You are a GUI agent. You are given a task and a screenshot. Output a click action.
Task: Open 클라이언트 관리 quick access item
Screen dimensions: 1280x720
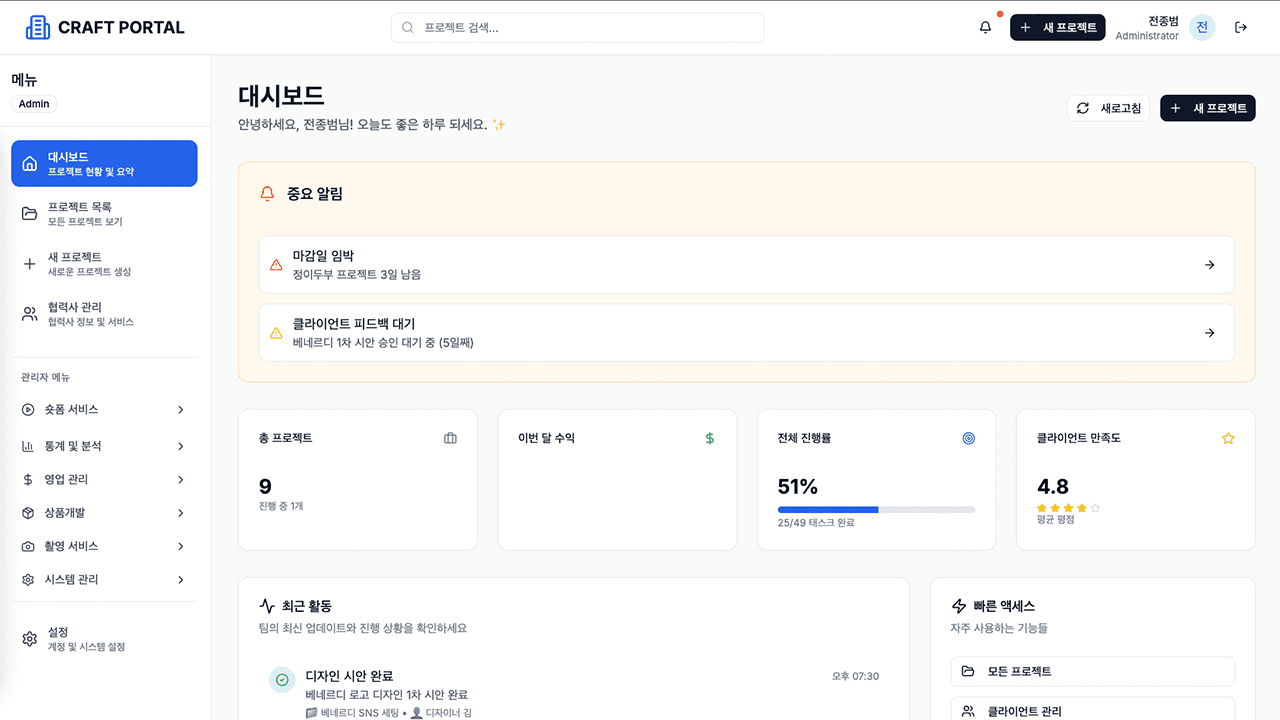coord(1092,711)
